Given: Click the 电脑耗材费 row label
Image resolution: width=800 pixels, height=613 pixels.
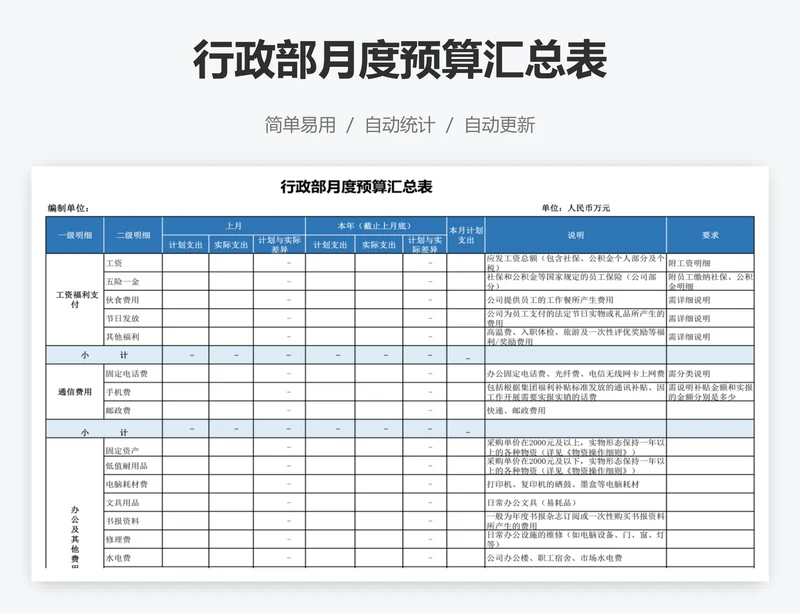Looking at the screenshot, I should point(126,484).
